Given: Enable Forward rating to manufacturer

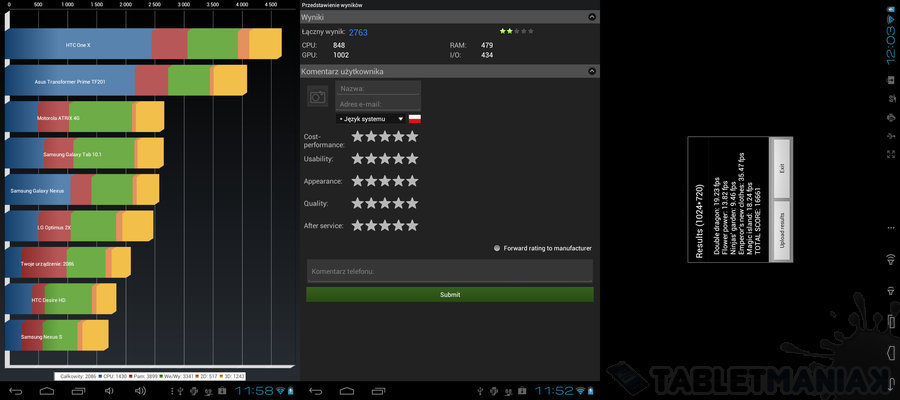Looking at the screenshot, I should tap(497, 248).
